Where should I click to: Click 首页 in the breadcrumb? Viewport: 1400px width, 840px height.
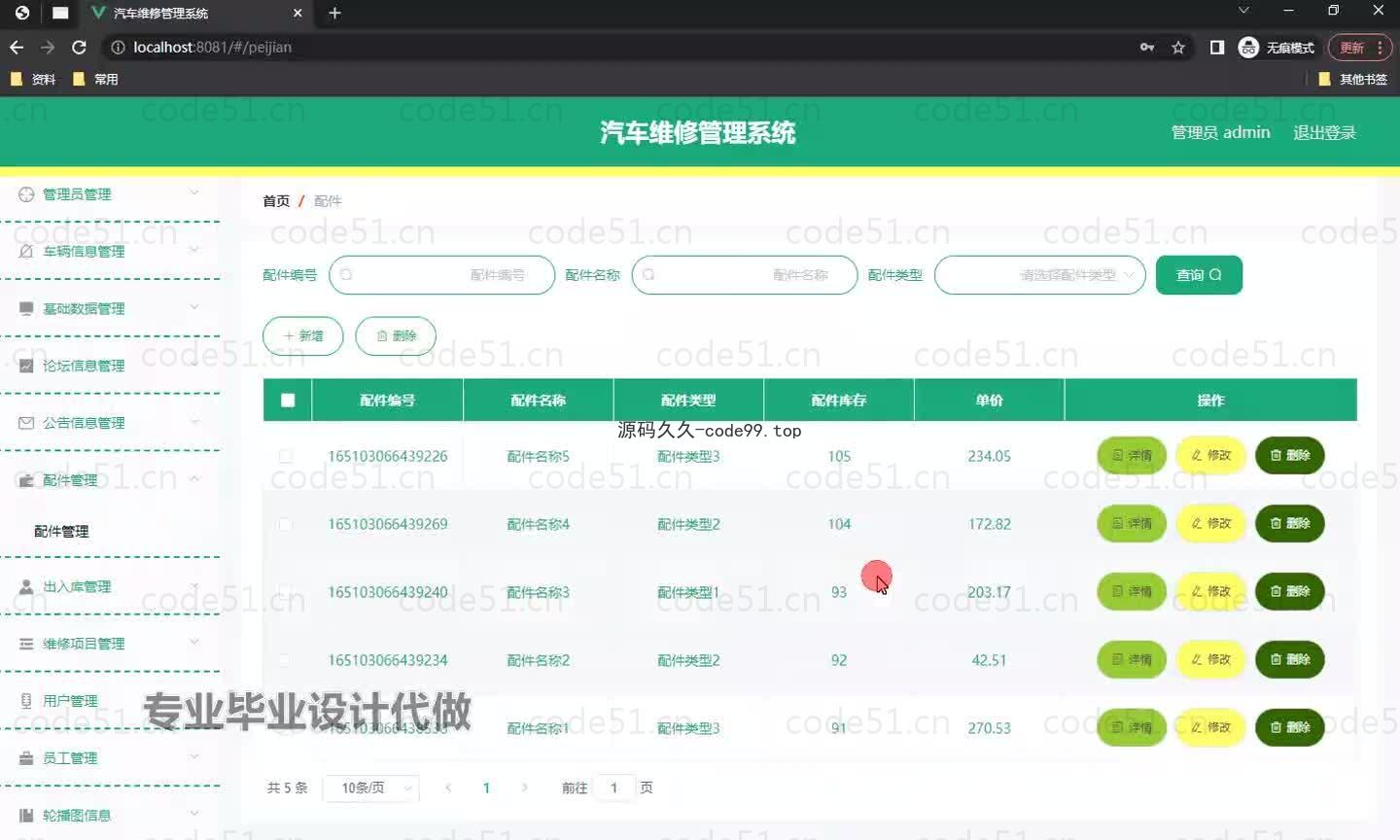(x=276, y=200)
